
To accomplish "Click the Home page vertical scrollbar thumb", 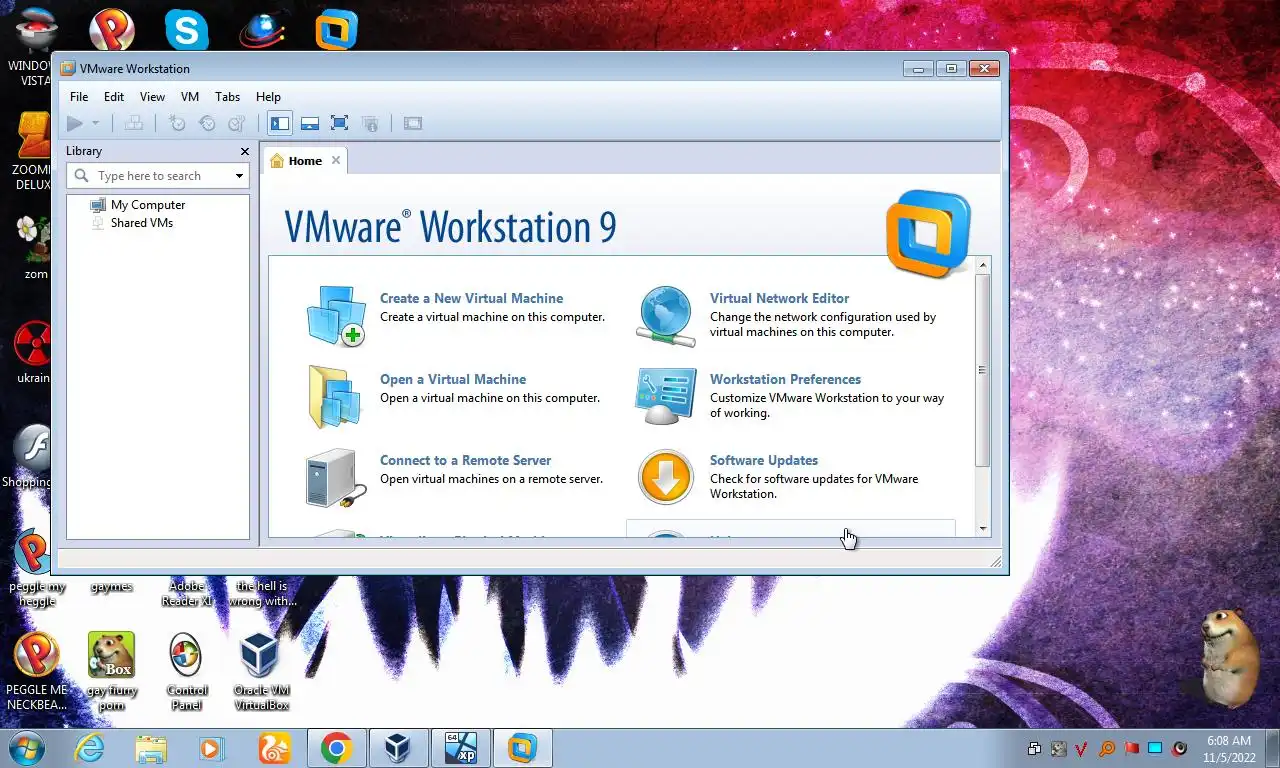I will 983,370.
